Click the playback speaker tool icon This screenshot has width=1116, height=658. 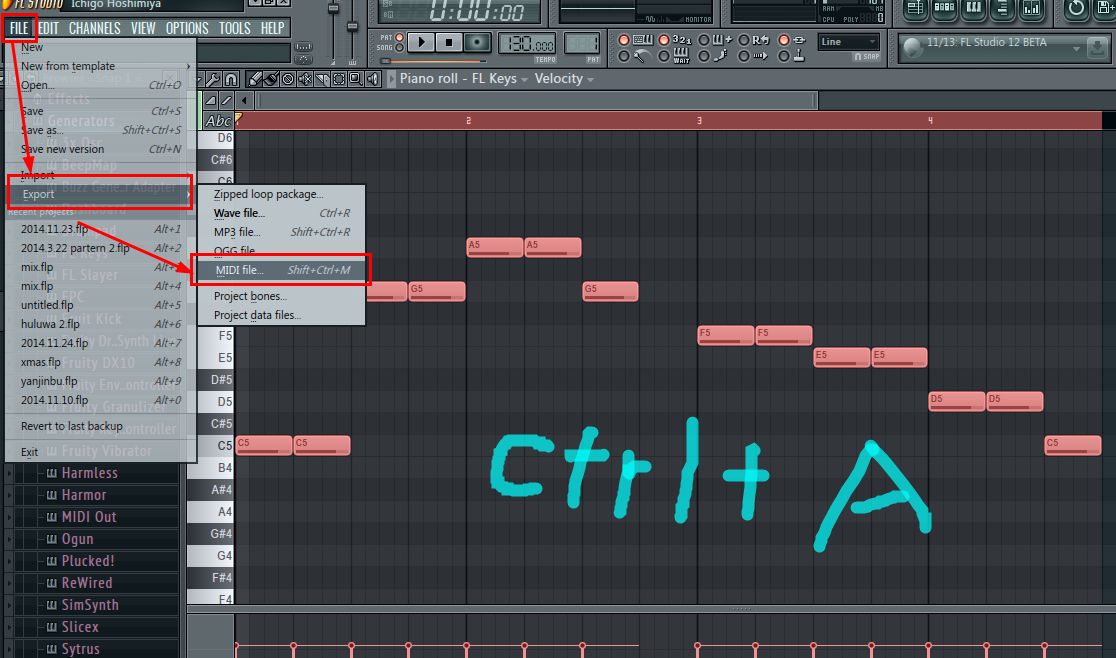click(373, 79)
